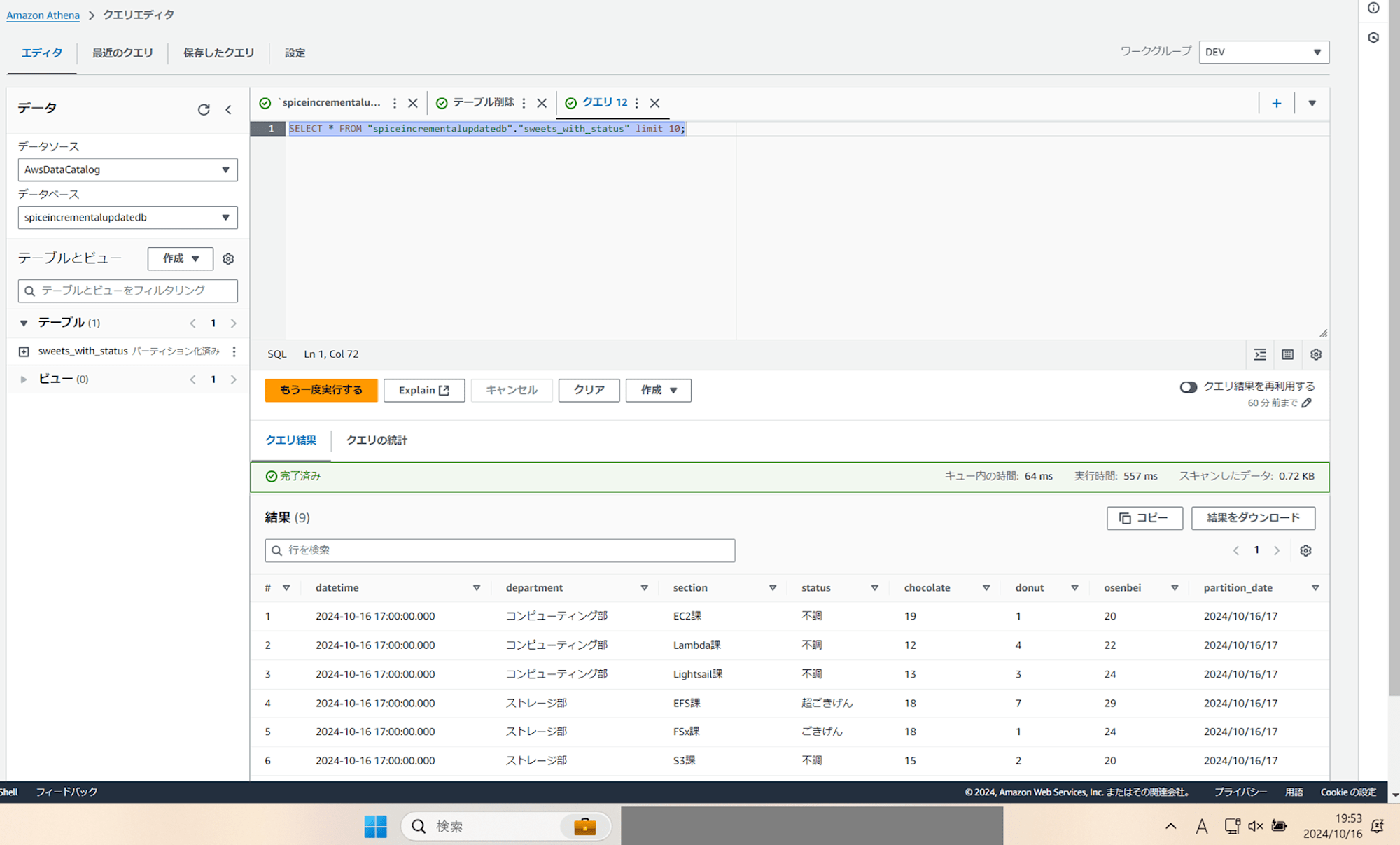Open the hexagon tools icon at right edge
Image resolution: width=1400 pixels, height=845 pixels.
point(1373,38)
